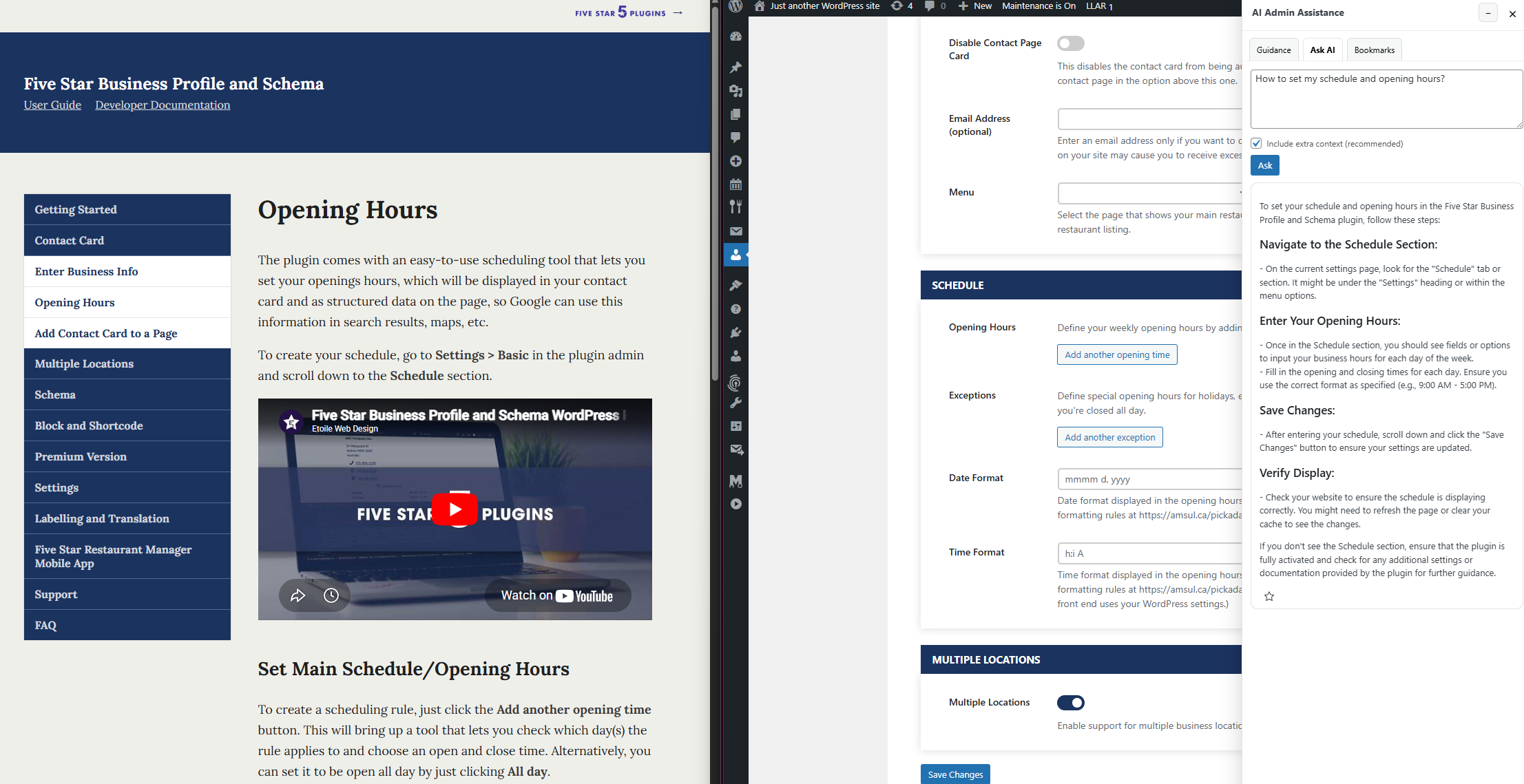Open Premium Version docs section
The width and height of the screenshot is (1524, 784).
[127, 456]
